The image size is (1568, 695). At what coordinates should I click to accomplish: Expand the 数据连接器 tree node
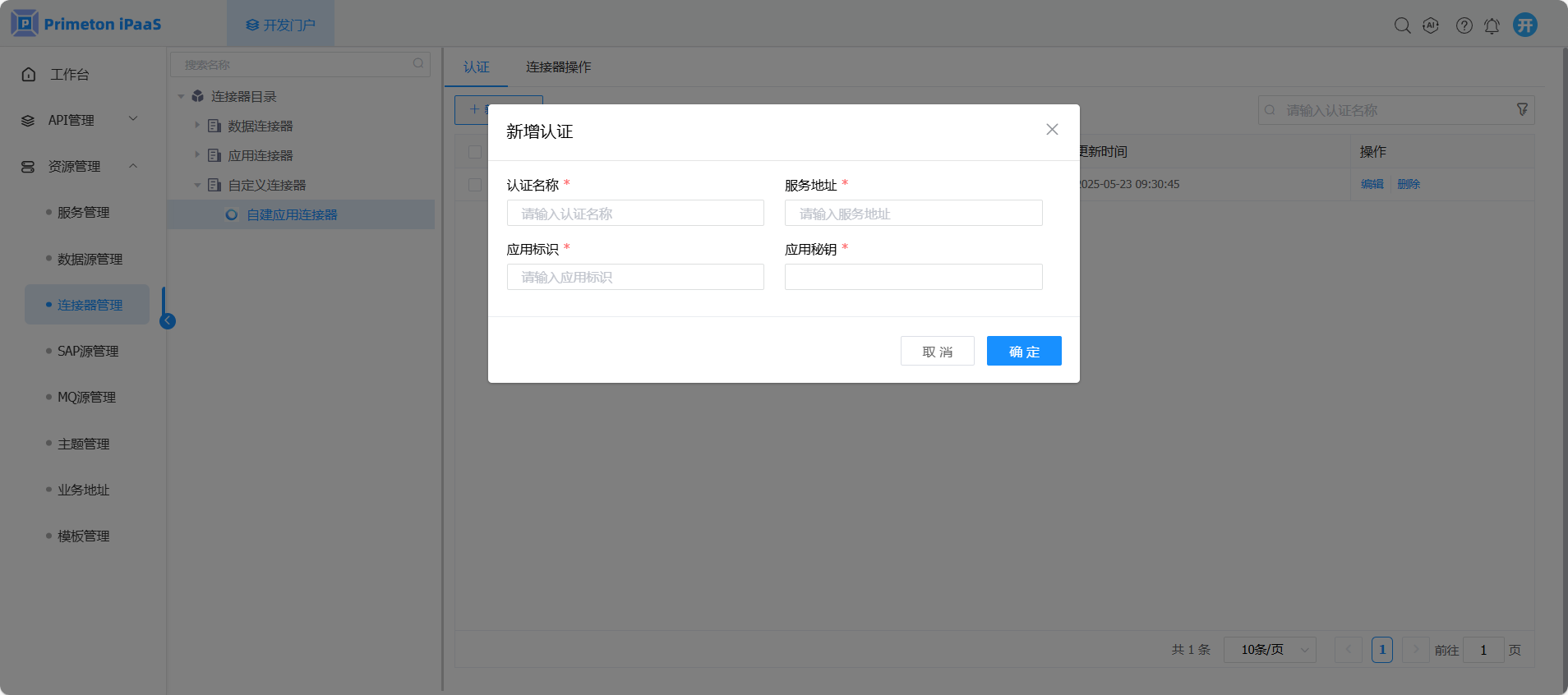[x=197, y=126]
